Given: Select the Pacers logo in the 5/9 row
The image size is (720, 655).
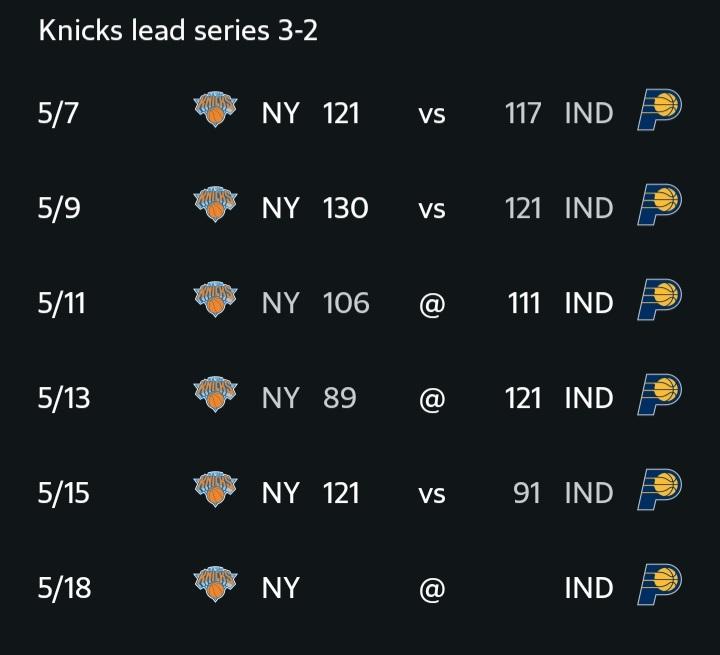Looking at the screenshot, I should [x=659, y=205].
